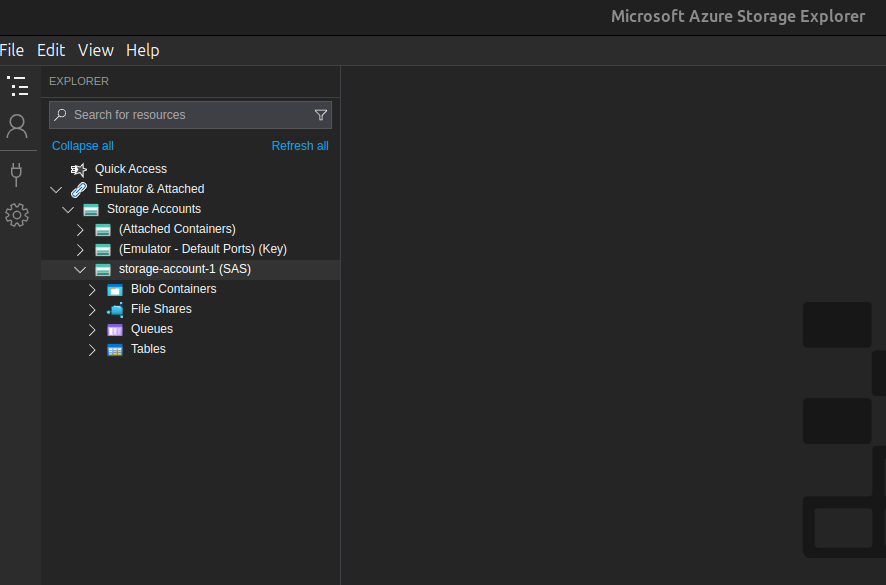The image size is (886, 585).
Task: Click the Tables icon
Action: [114, 348]
